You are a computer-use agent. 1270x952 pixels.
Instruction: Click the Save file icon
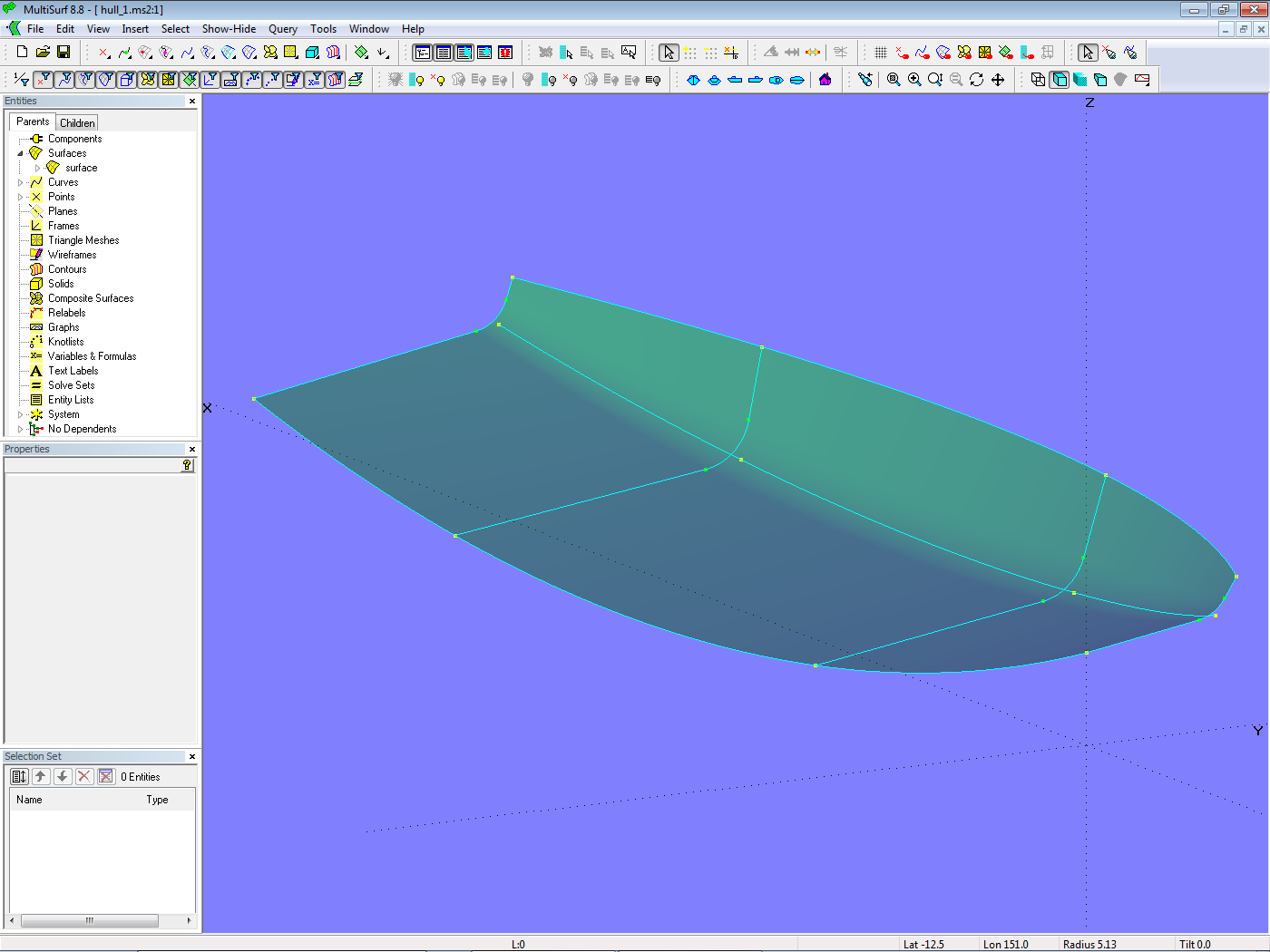point(63,53)
